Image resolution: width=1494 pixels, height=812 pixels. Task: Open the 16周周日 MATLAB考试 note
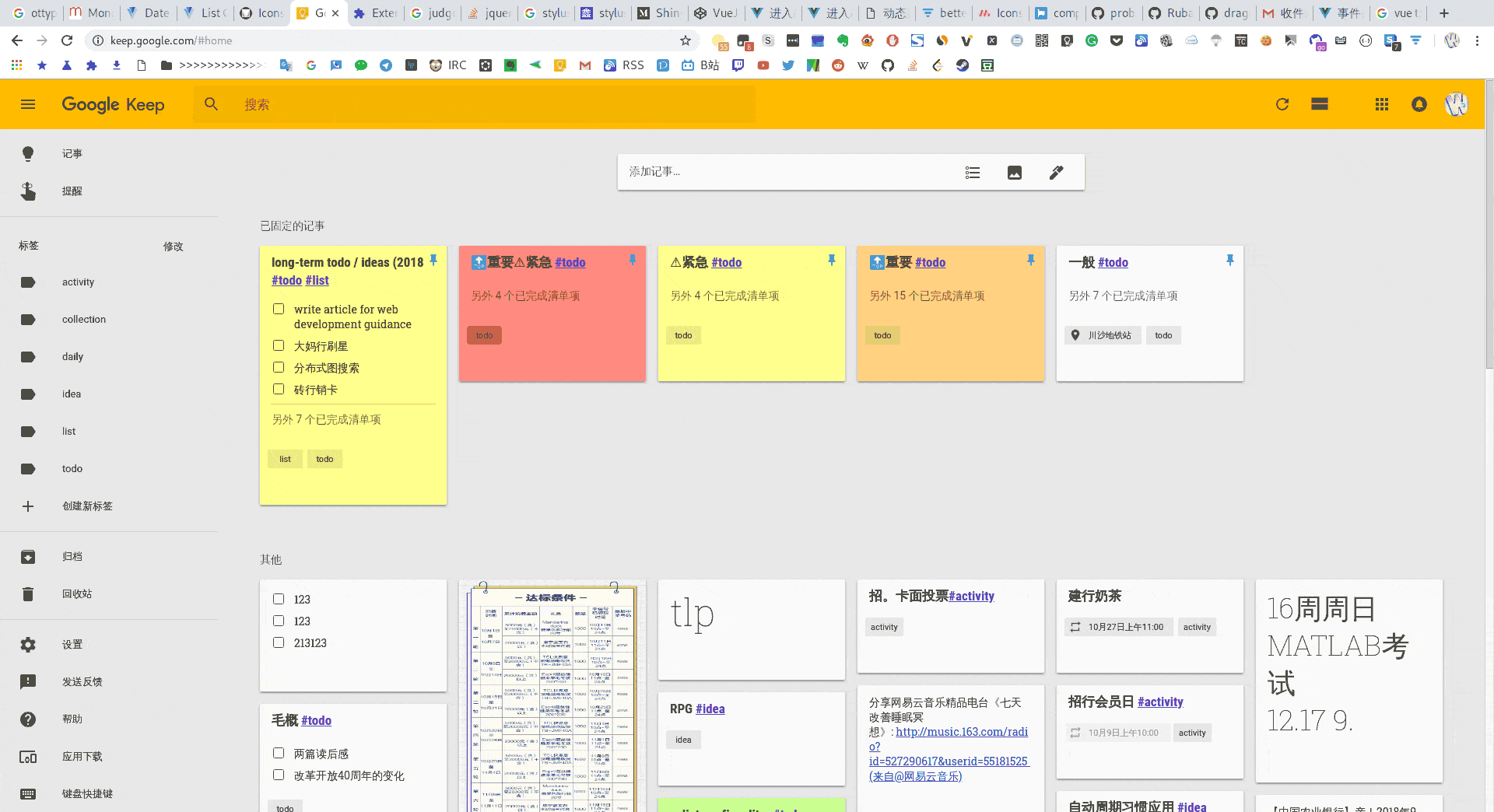click(x=1349, y=681)
